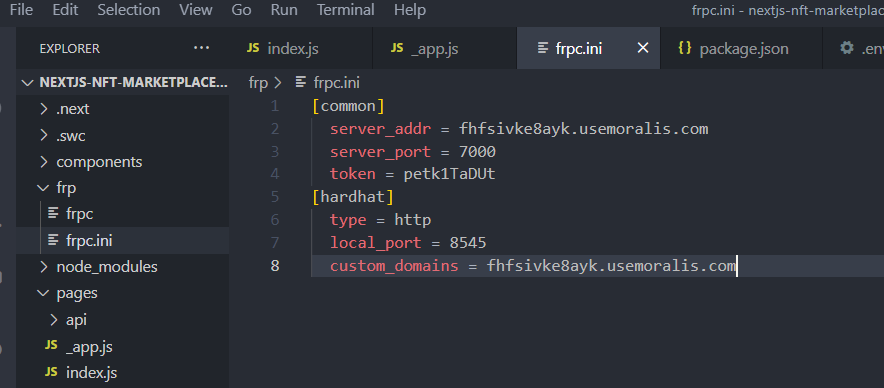Viewport: 884px width, 388px height.
Task: Click the JS icon beside explorer index.js
Action: click(x=51, y=372)
